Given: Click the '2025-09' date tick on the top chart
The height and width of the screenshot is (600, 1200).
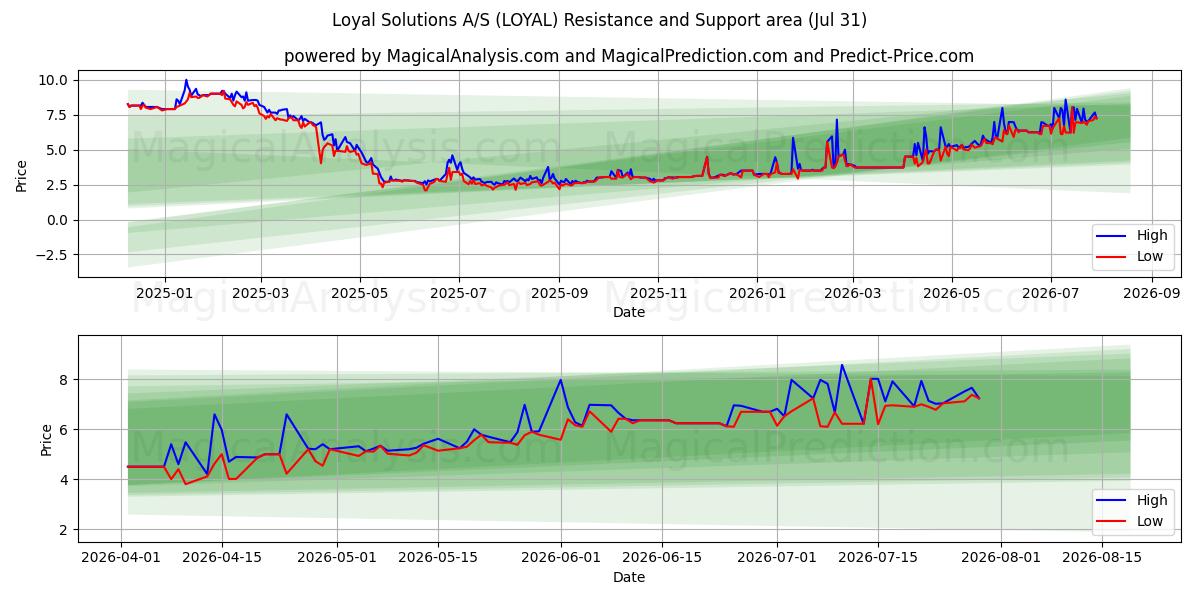Looking at the screenshot, I should tap(559, 294).
